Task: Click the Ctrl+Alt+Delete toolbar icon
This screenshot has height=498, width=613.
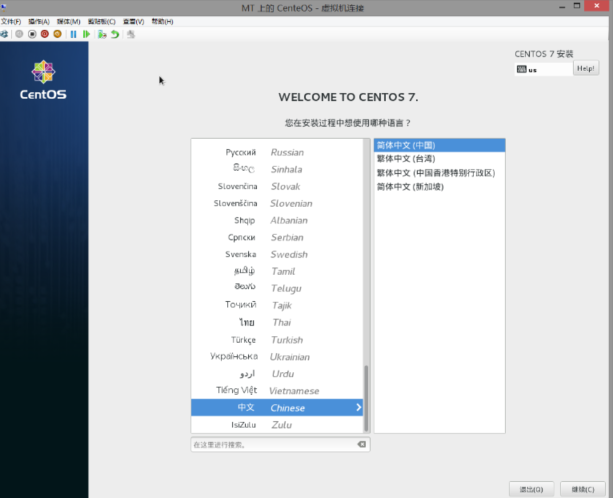Action: 4,34
